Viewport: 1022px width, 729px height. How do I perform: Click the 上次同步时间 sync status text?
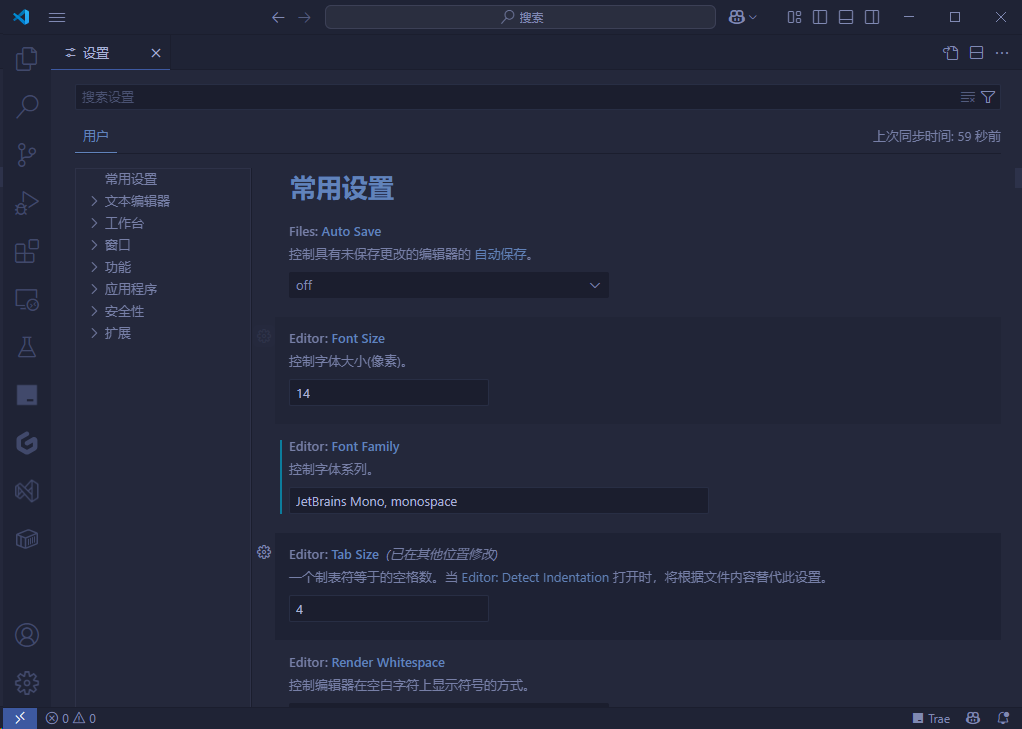pyautogui.click(x=937, y=136)
